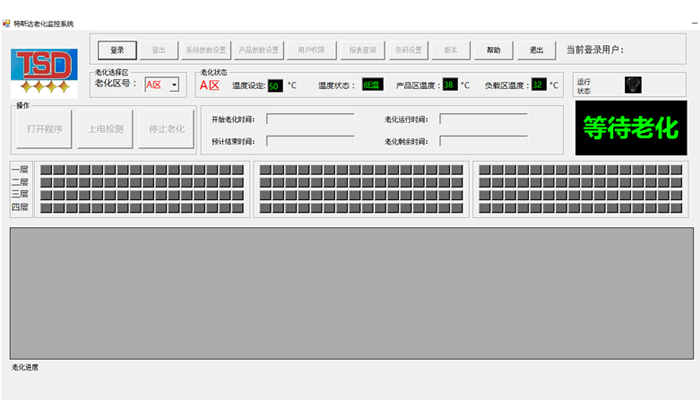Click the green 低温 temperature state indicator
The height and width of the screenshot is (400, 700).
[372, 85]
